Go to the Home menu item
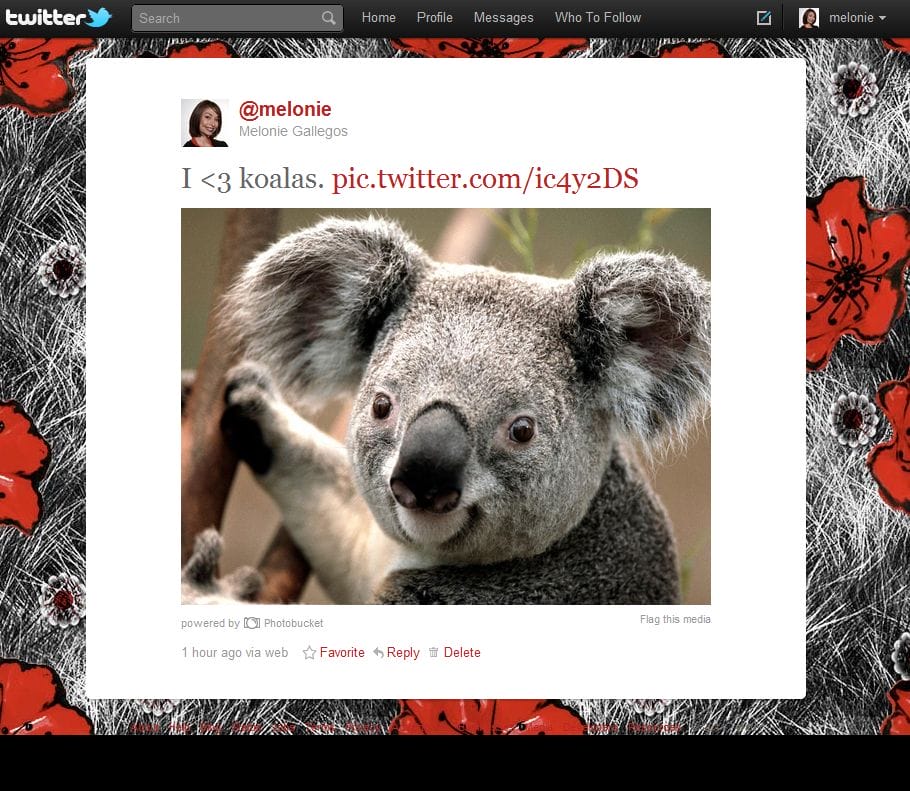This screenshot has width=910, height=791. tap(378, 17)
